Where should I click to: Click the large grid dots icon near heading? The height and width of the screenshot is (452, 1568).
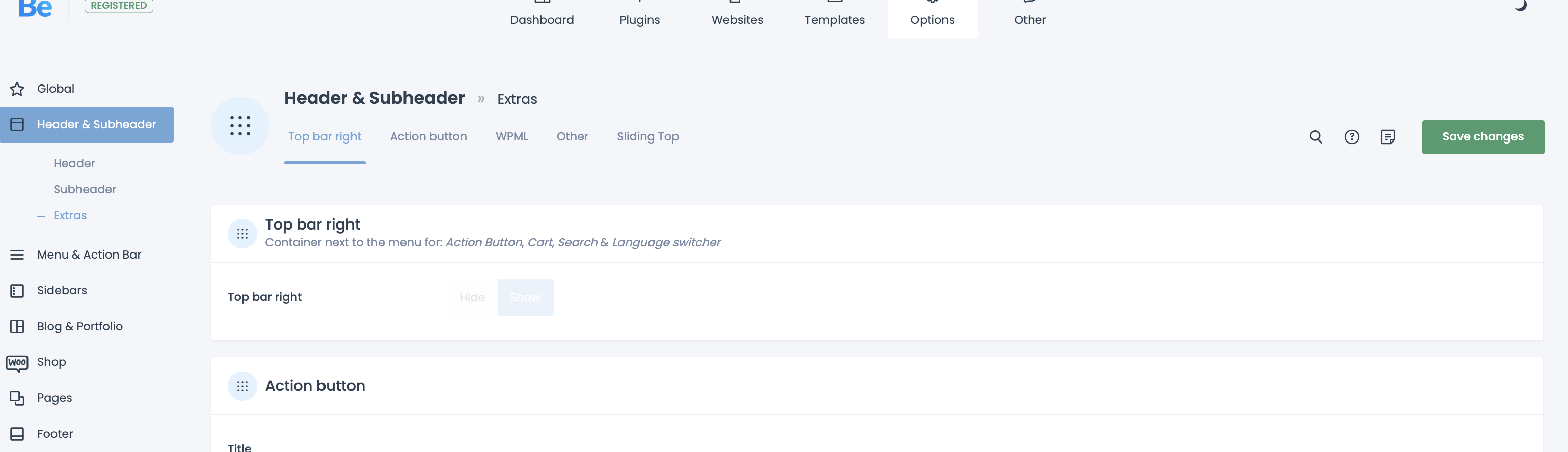[240, 126]
